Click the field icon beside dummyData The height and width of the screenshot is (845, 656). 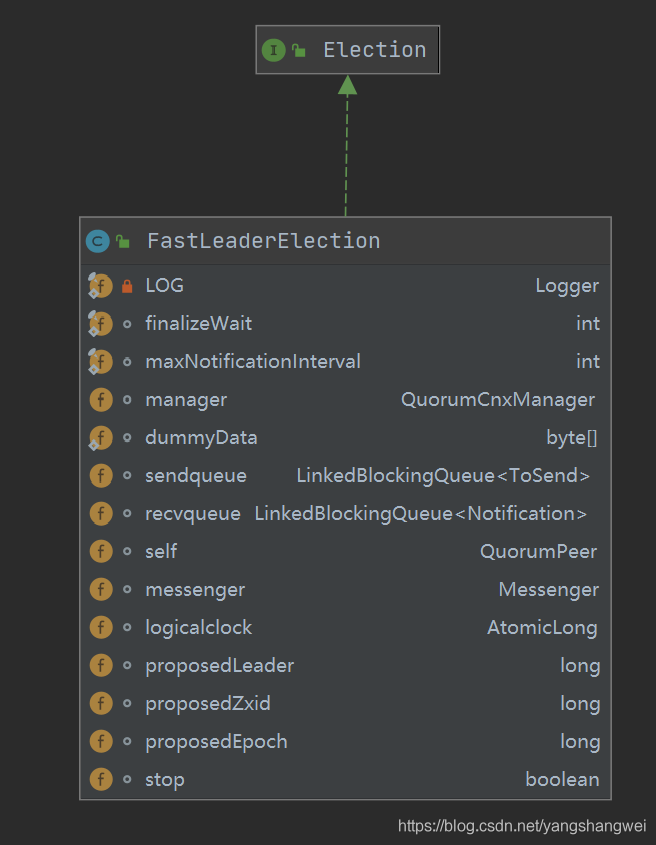coord(100,438)
